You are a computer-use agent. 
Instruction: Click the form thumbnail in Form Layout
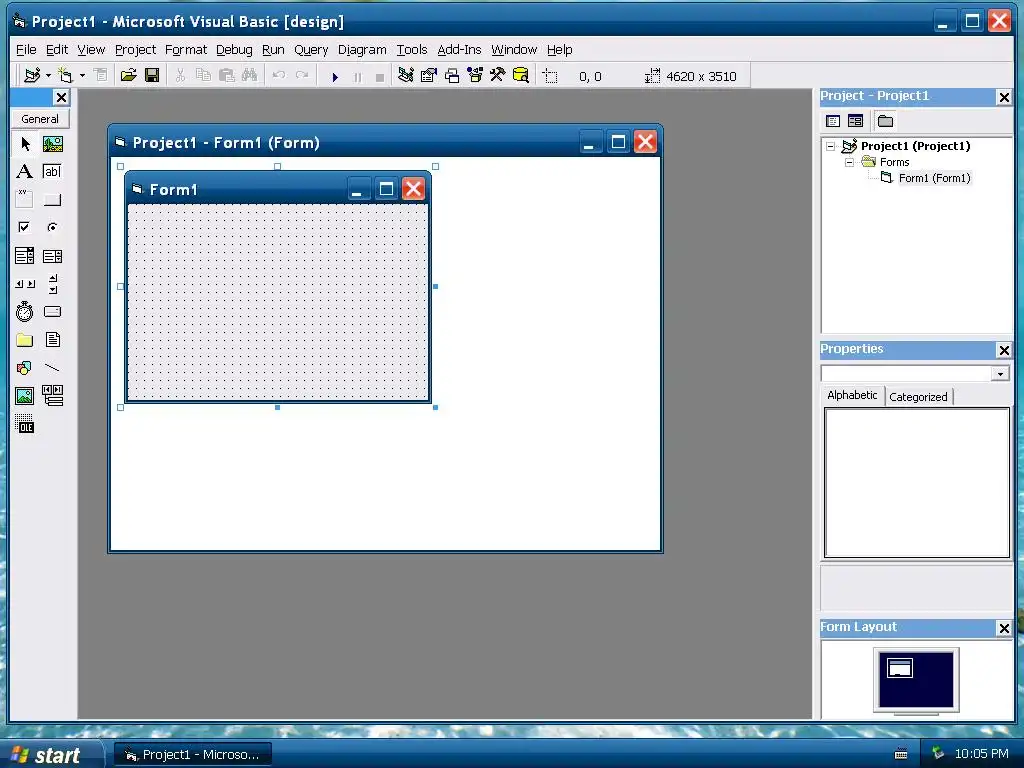(x=899, y=668)
